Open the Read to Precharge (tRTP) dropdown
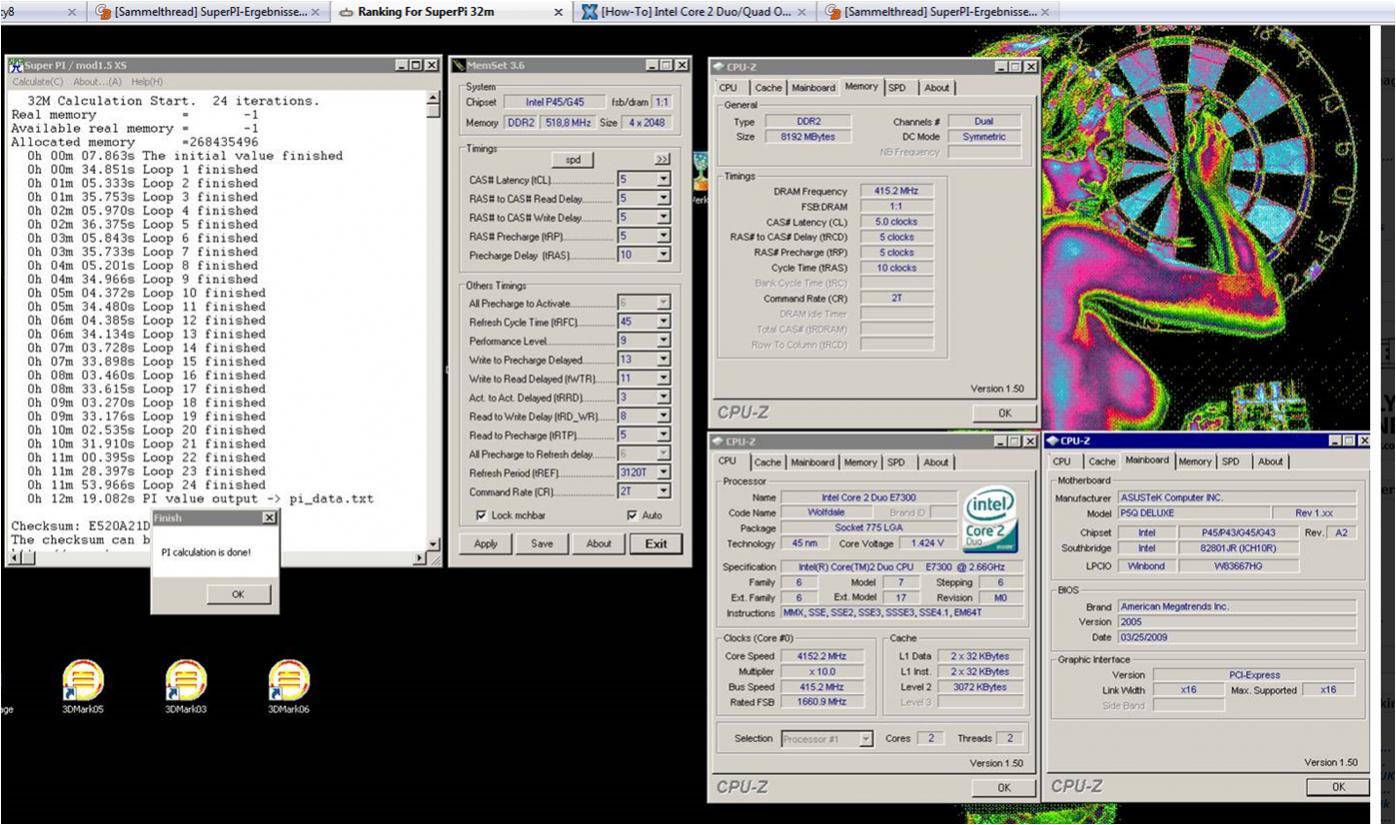1396x825 pixels. (664, 435)
